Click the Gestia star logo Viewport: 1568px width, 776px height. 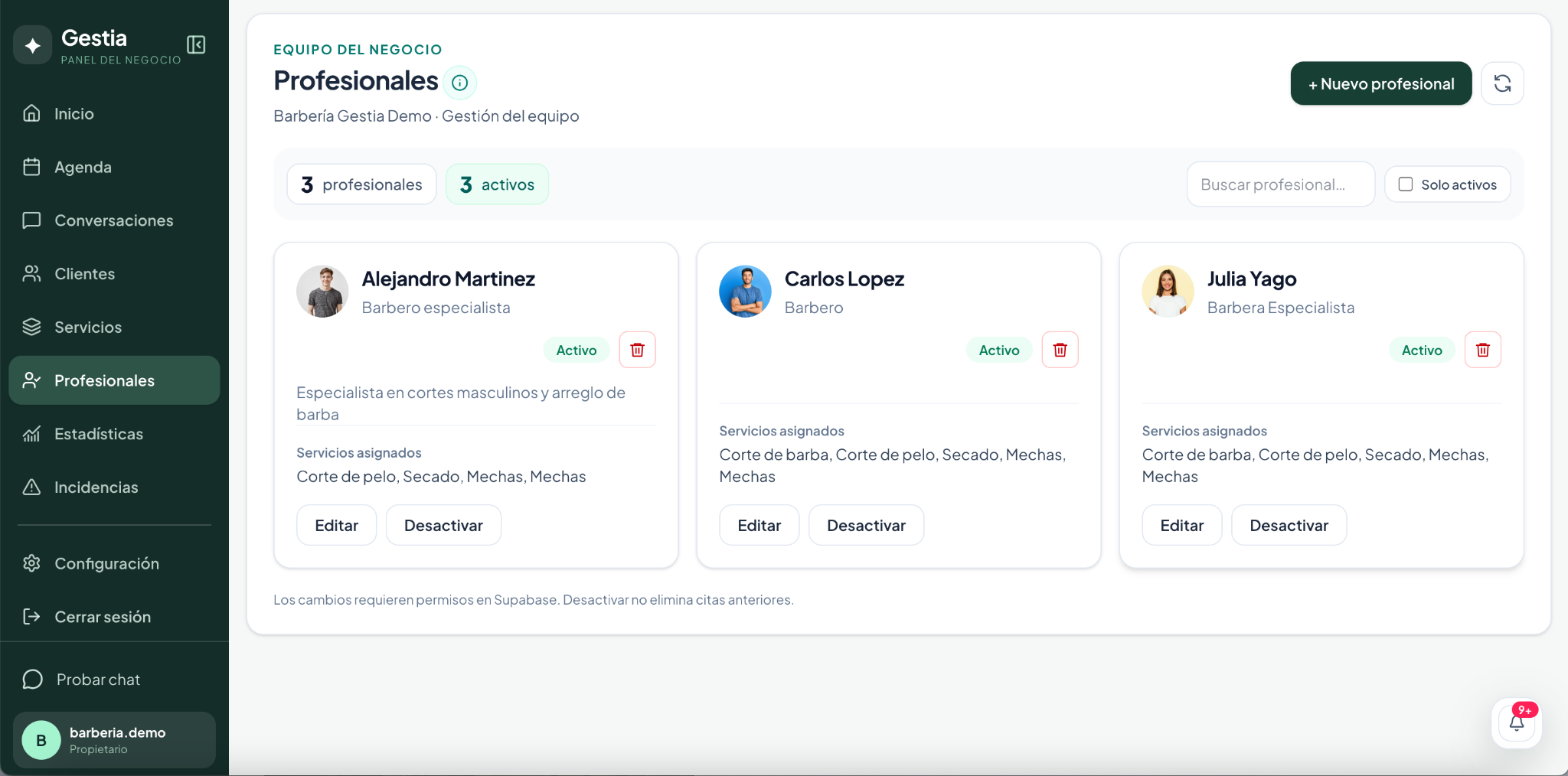tap(32, 45)
